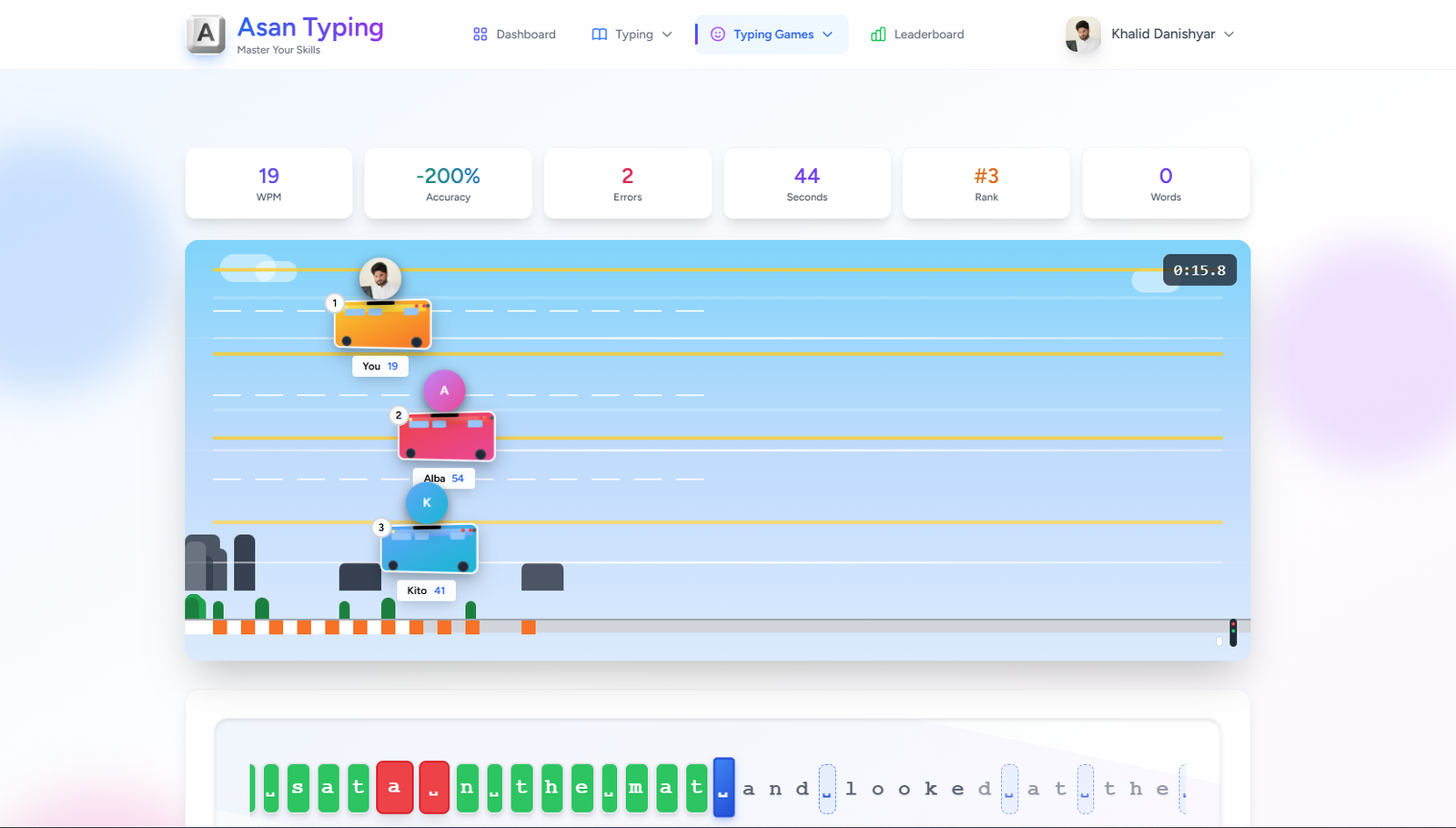The width and height of the screenshot is (1456, 828).
Task: Click the Typing Games smiley icon
Action: click(x=718, y=35)
